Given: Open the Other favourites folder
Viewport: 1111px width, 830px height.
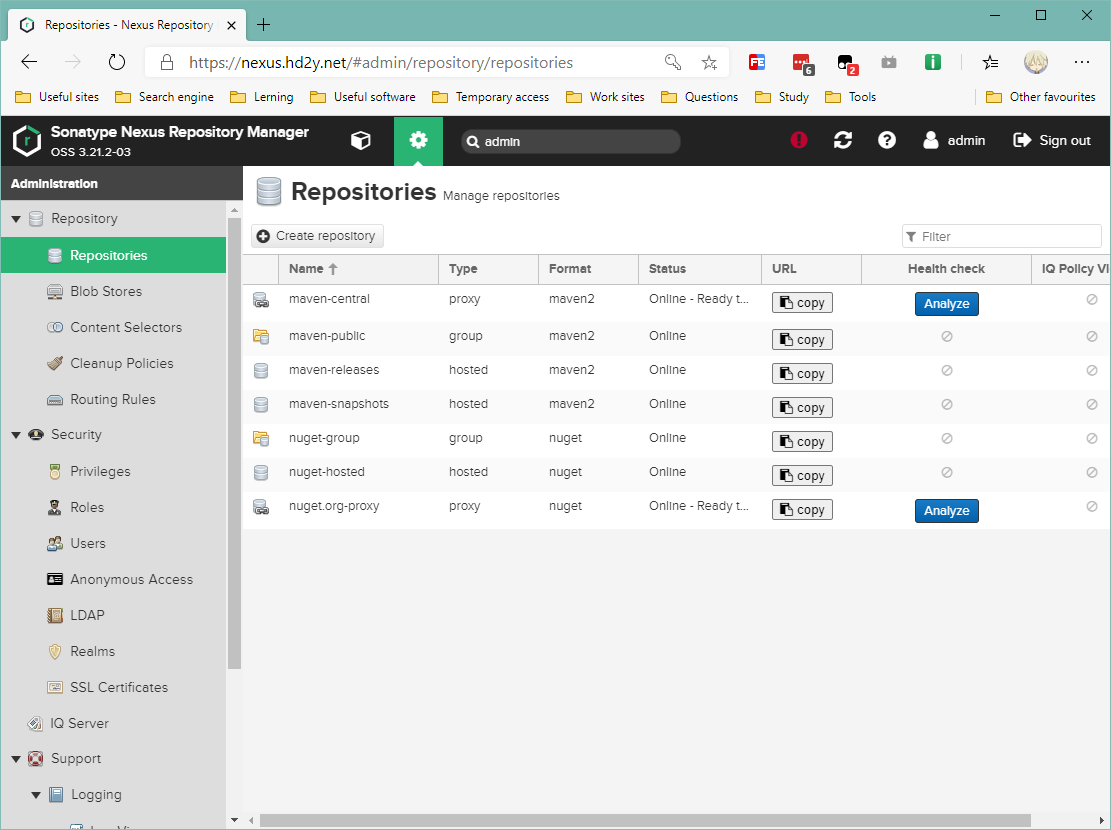Looking at the screenshot, I should coord(1041,96).
